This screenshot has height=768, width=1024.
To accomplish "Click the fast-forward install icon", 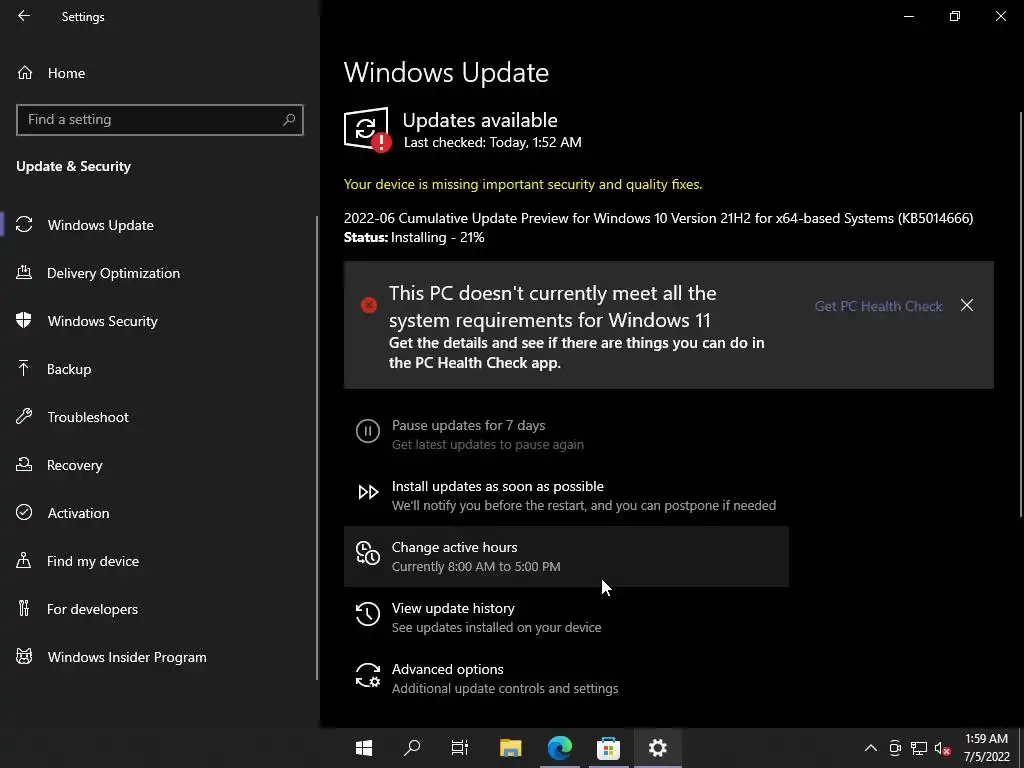I will [368, 492].
